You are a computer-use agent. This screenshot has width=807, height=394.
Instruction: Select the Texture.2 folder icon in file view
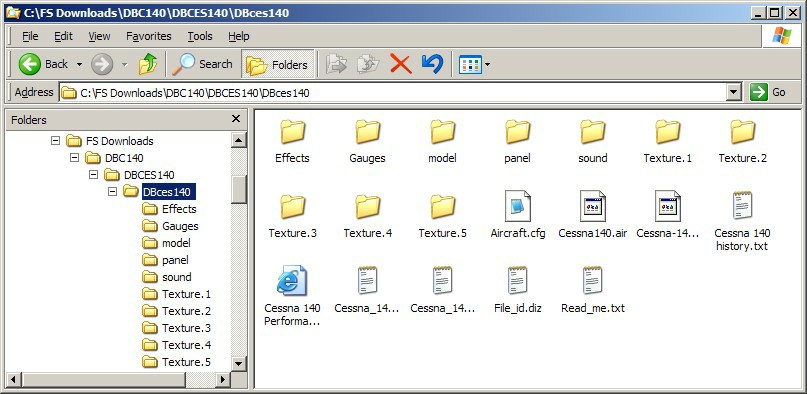(743, 132)
